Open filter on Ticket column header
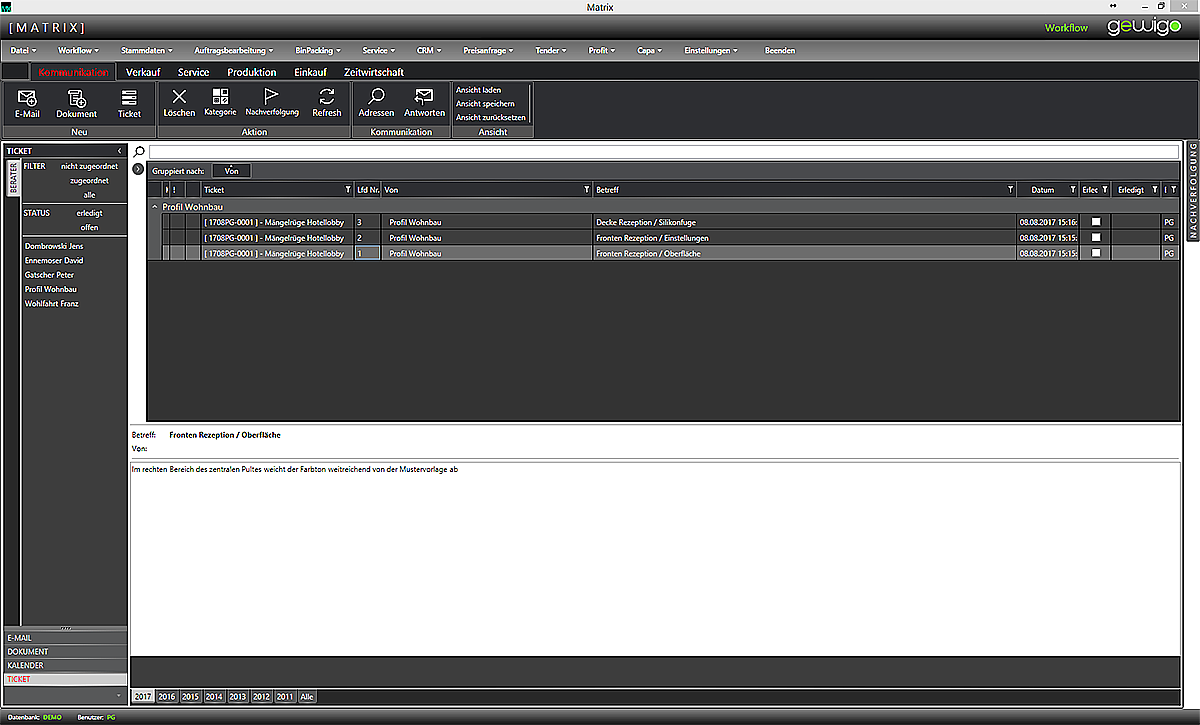This screenshot has height=725, width=1200. click(x=348, y=189)
